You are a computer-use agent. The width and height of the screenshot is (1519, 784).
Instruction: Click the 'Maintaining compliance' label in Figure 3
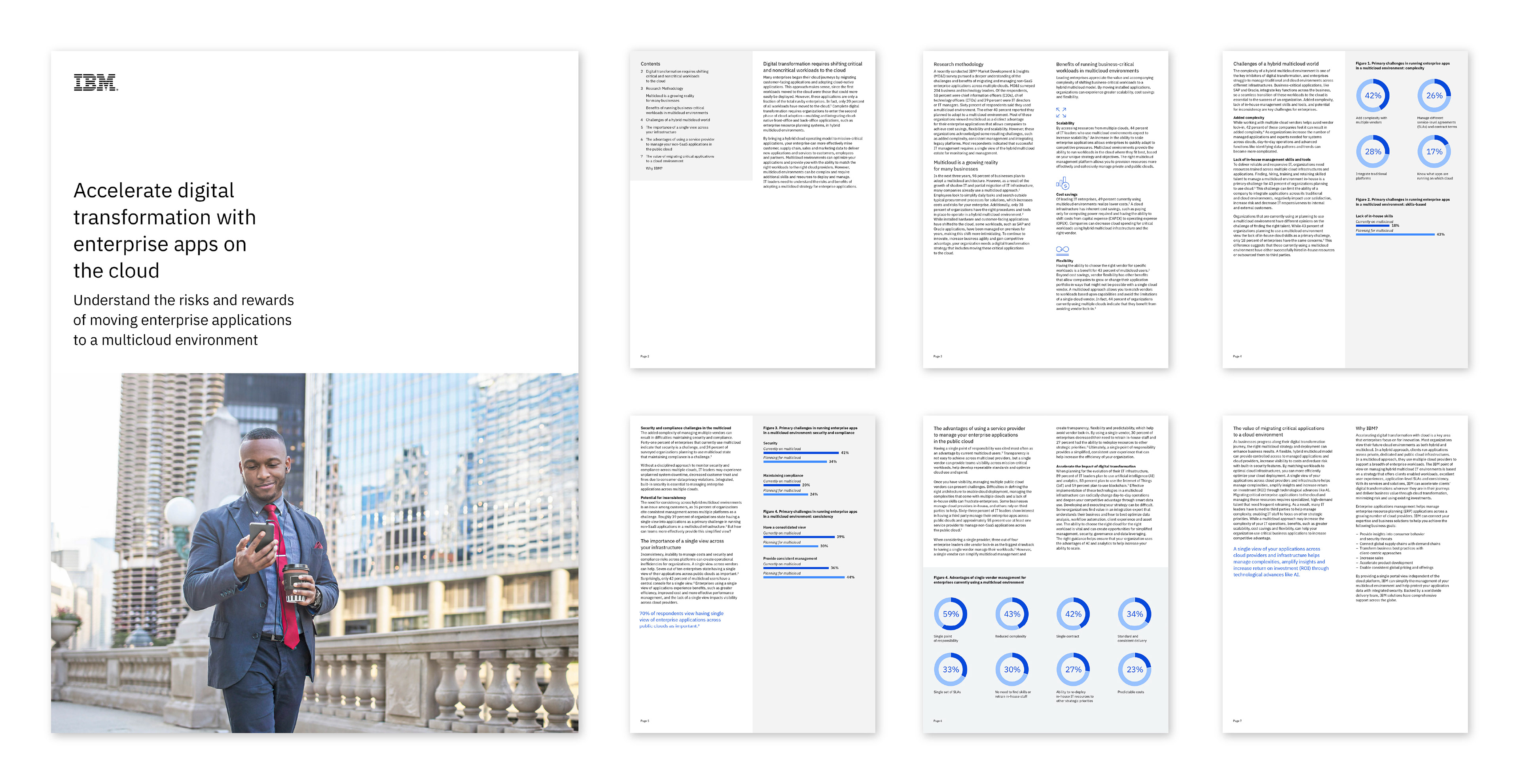(783, 476)
